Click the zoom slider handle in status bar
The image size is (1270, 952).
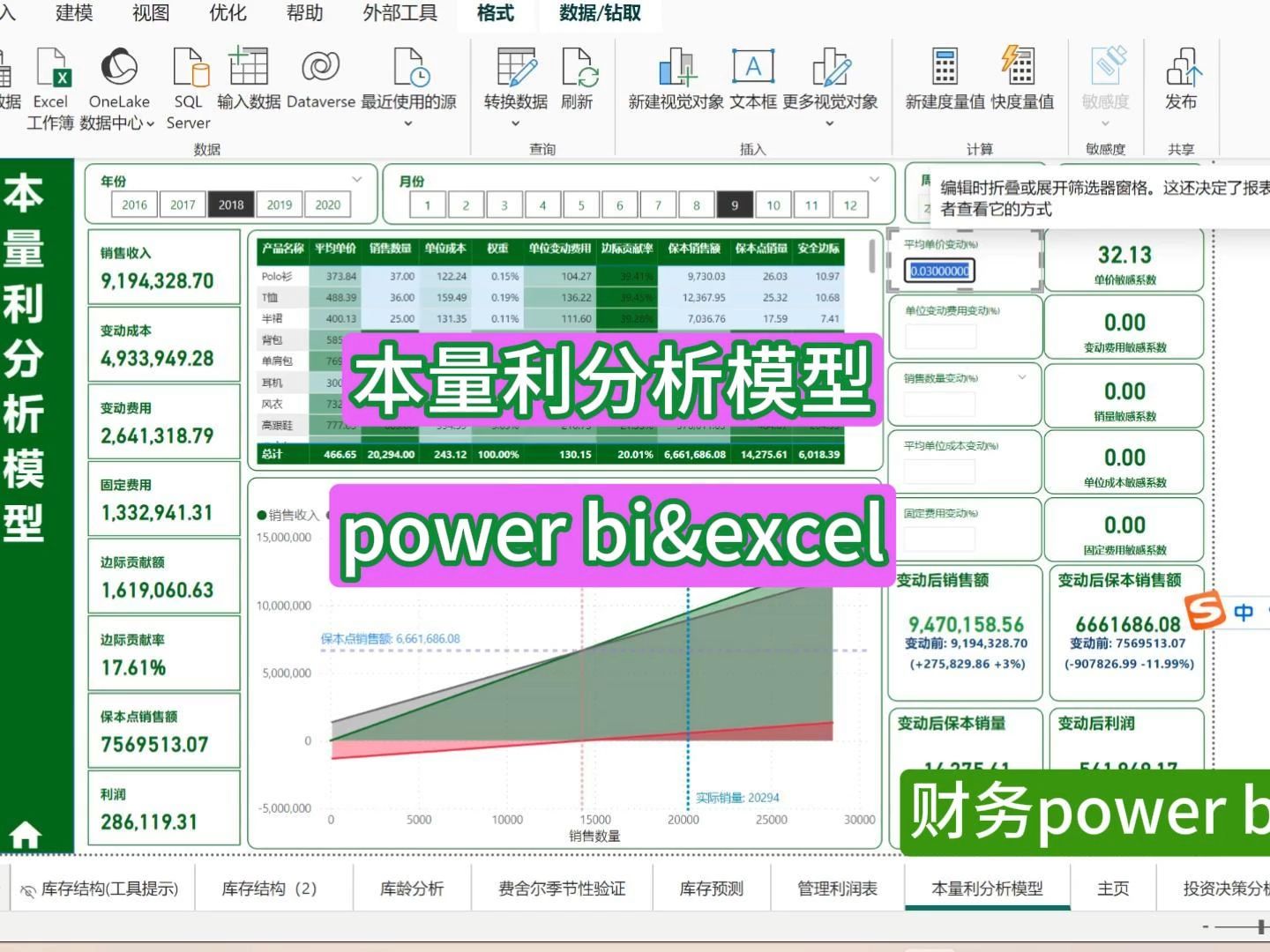tap(1262, 926)
